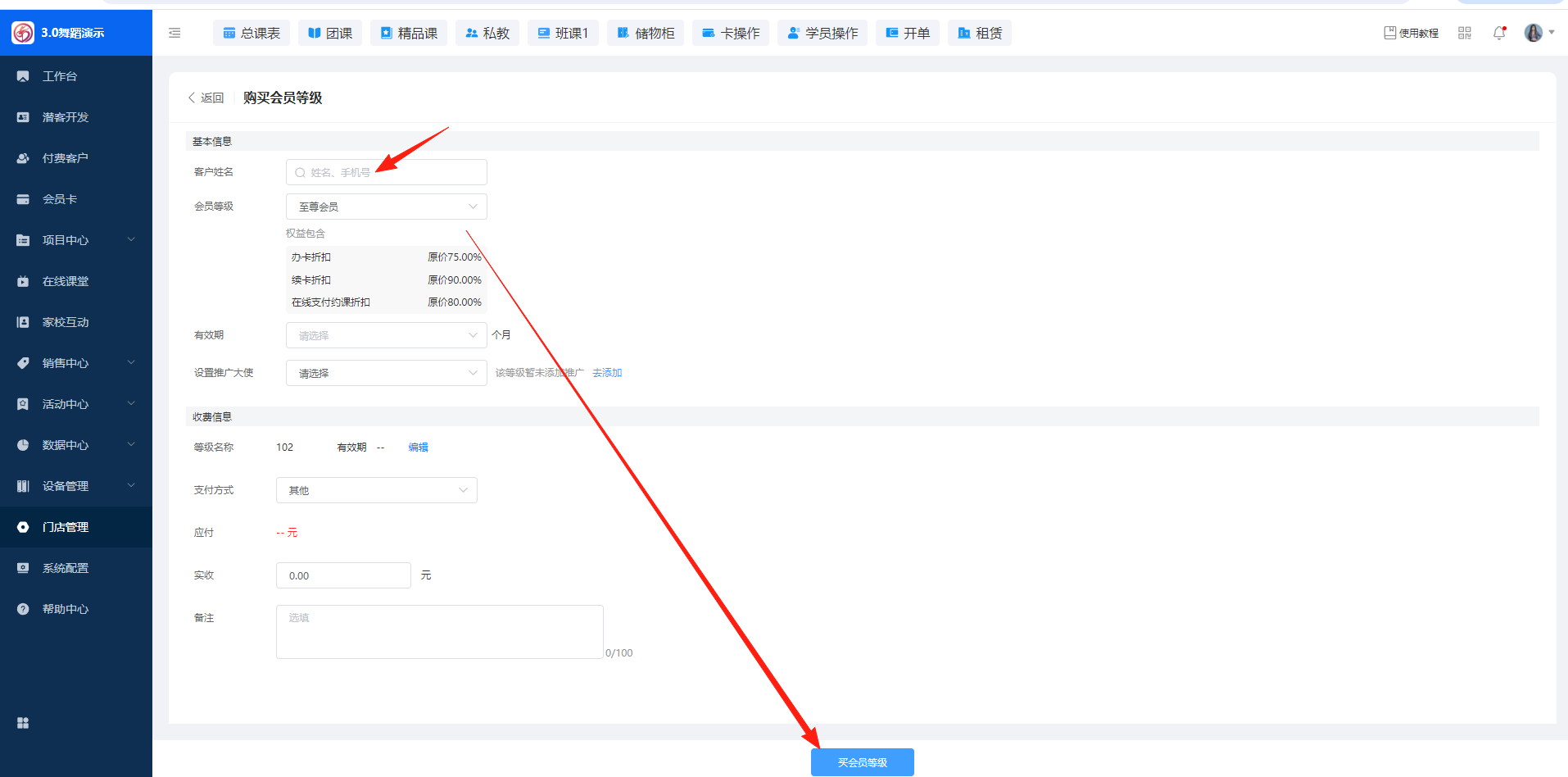
Task: Click the apps grid icon at sidebar bottom
Action: pyautogui.click(x=23, y=723)
